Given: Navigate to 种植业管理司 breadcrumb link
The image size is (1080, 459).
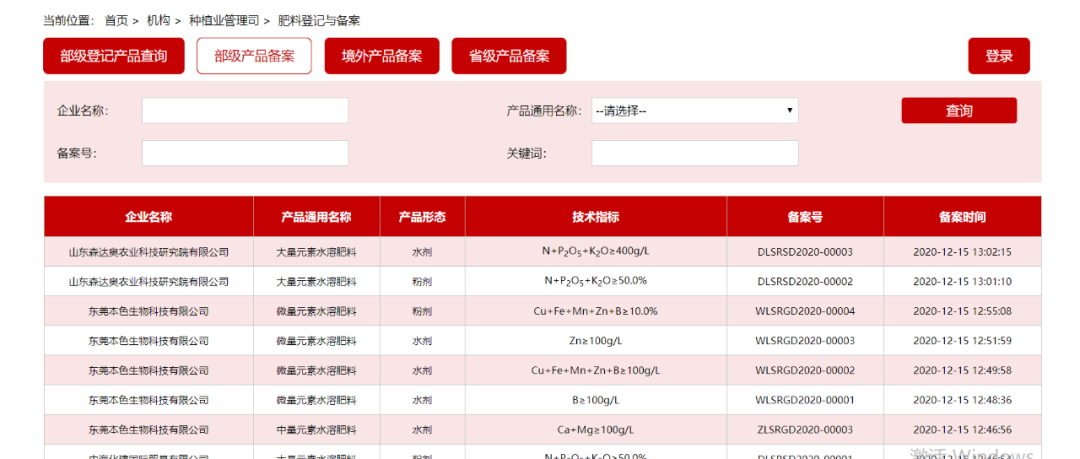Looking at the screenshot, I should pyautogui.click(x=223, y=20).
